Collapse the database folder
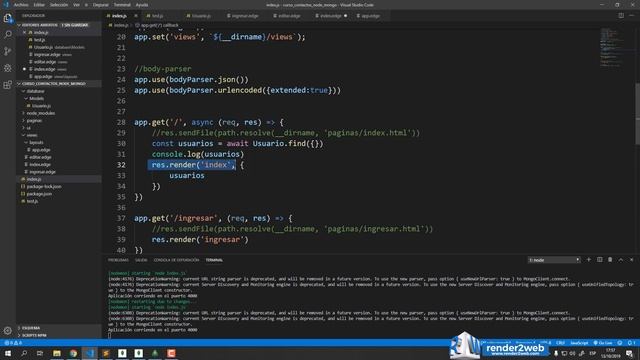Image resolution: width=640 pixels, height=360 pixels. pos(59,91)
